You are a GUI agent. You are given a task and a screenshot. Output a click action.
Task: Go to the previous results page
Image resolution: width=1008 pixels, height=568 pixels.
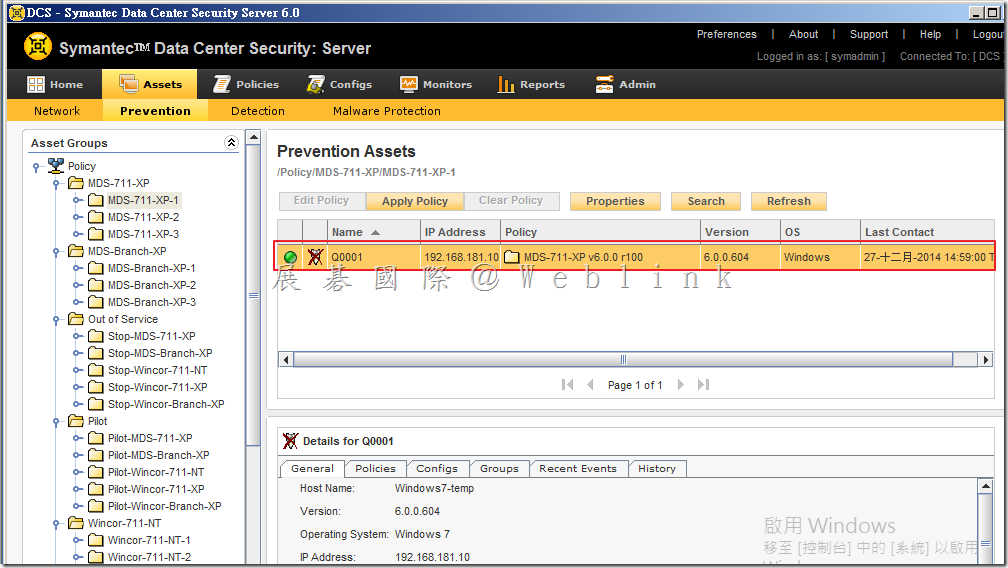(590, 384)
